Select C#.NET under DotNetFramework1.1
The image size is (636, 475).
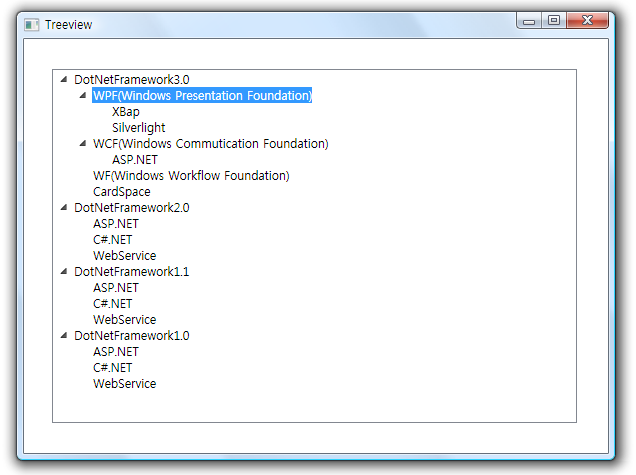113,304
